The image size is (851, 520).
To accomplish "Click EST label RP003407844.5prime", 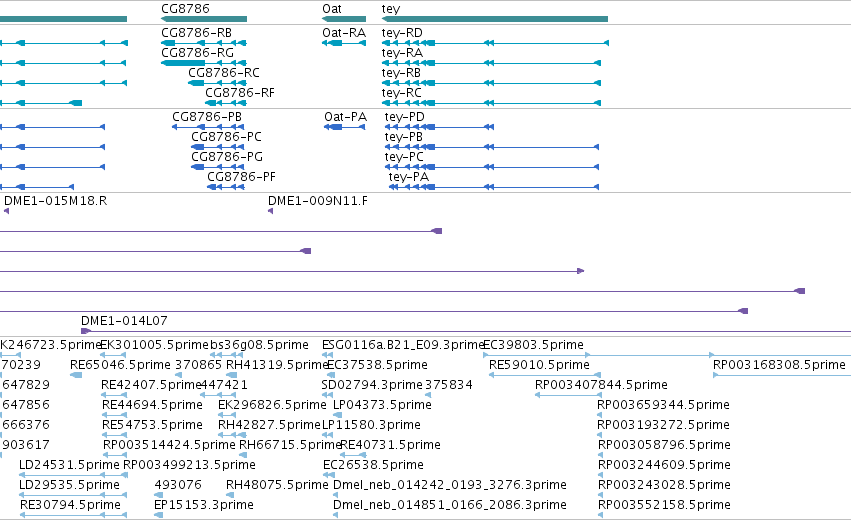I will coord(601,385).
